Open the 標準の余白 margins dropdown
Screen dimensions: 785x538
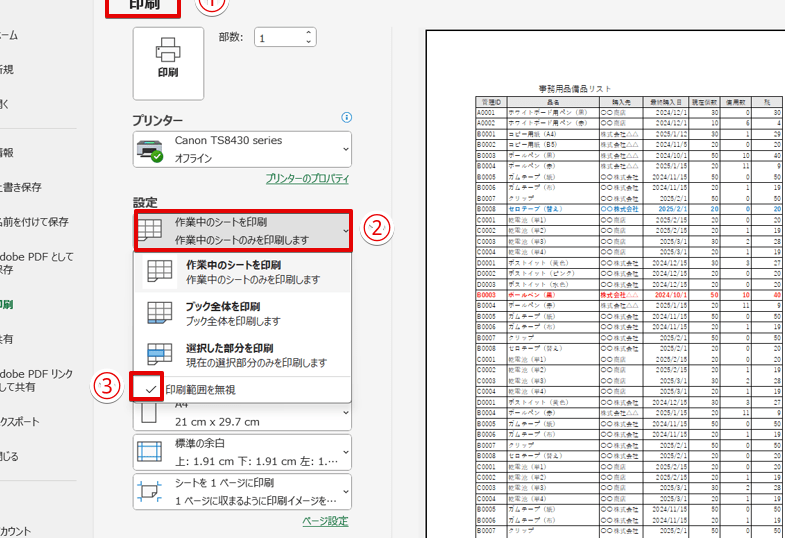tap(242, 452)
